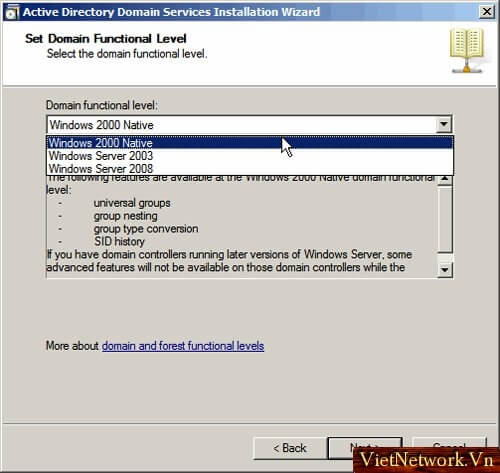Viewport: 500px width, 473px height.
Task: Open domain and forest functional levels link
Action: (183, 346)
